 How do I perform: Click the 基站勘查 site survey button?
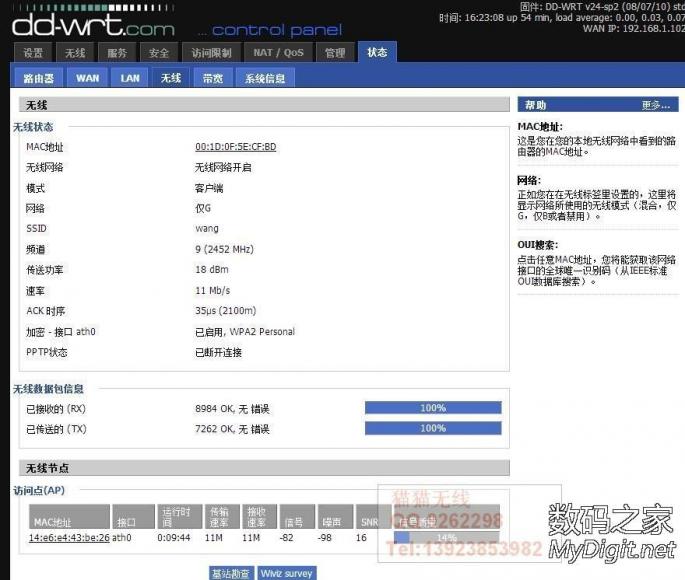click(230, 573)
